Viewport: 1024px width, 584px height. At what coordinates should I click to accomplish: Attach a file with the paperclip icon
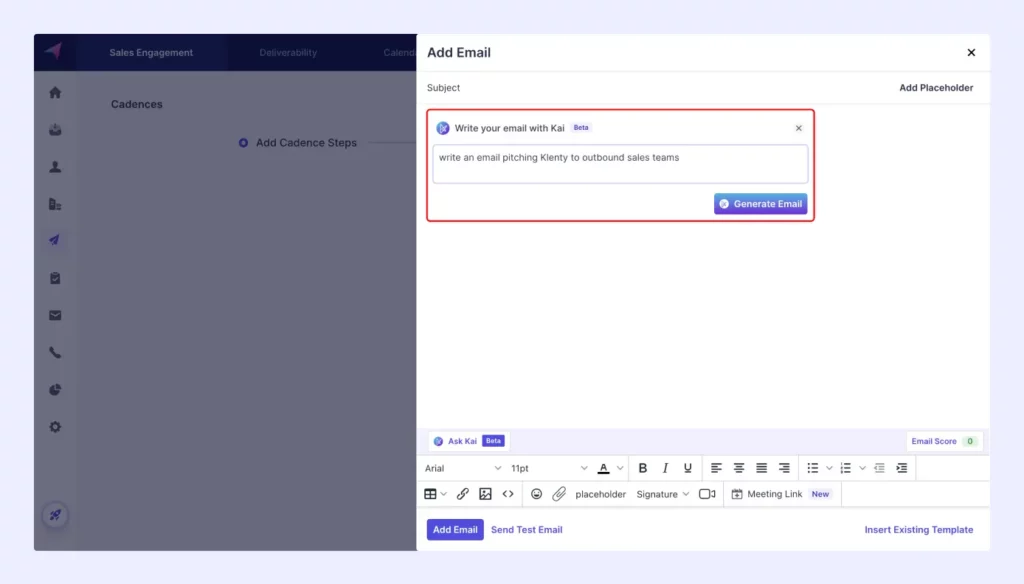click(559, 494)
